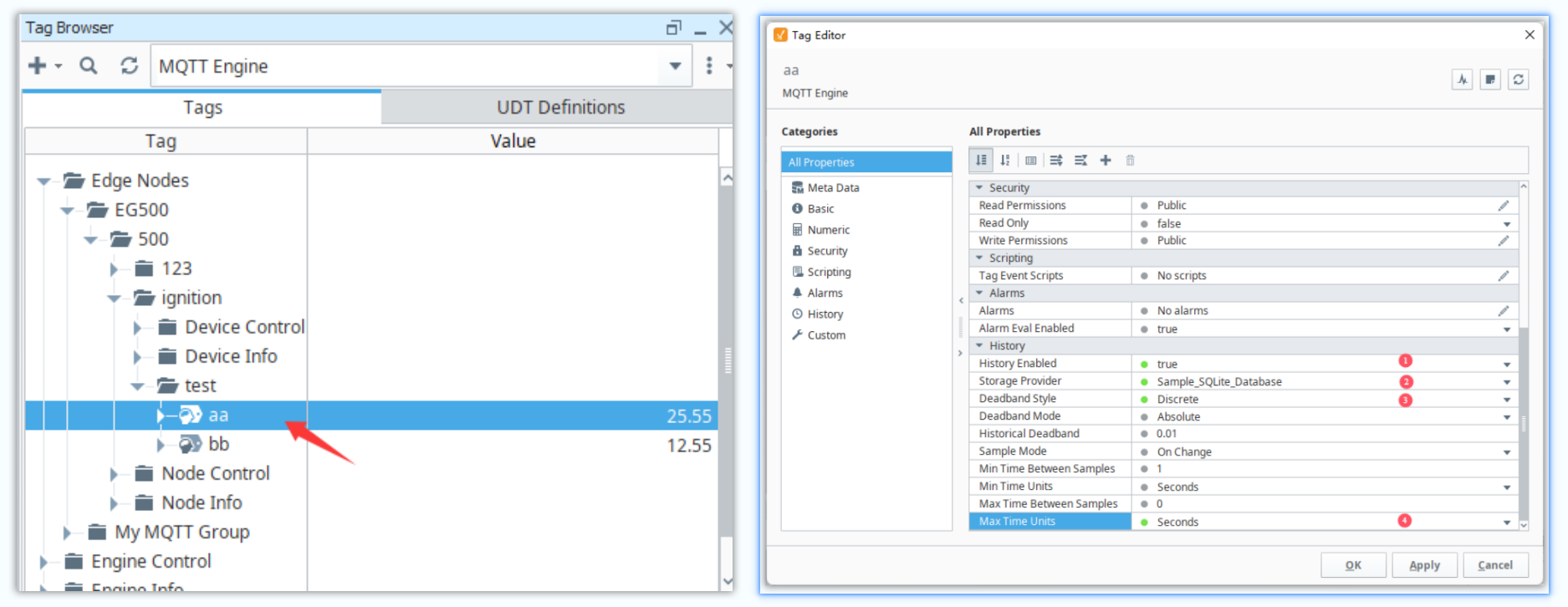Click the delete property trash icon
This screenshot has width=1568, height=607.
(1130, 160)
